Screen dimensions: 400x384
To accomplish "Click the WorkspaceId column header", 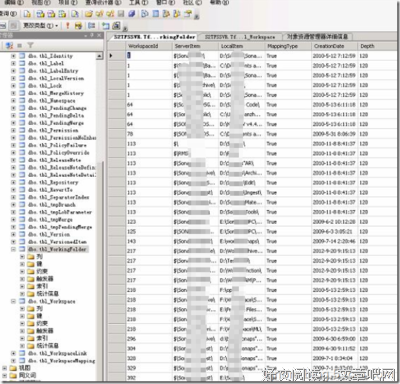I will click(x=149, y=46).
